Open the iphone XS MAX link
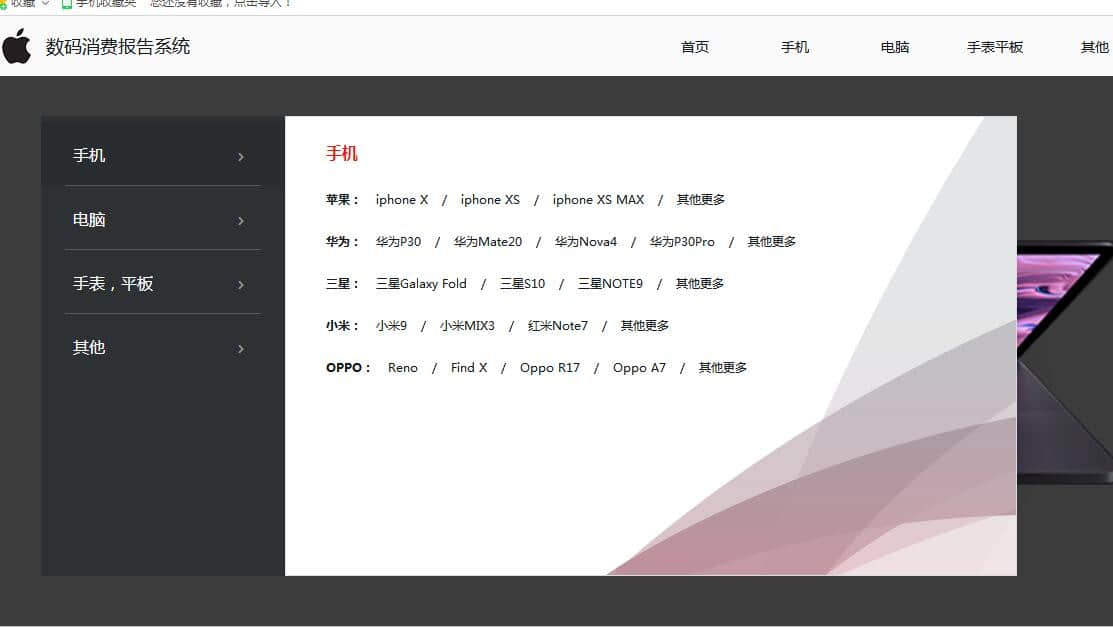Image resolution: width=1113 pixels, height=628 pixels. click(x=598, y=200)
